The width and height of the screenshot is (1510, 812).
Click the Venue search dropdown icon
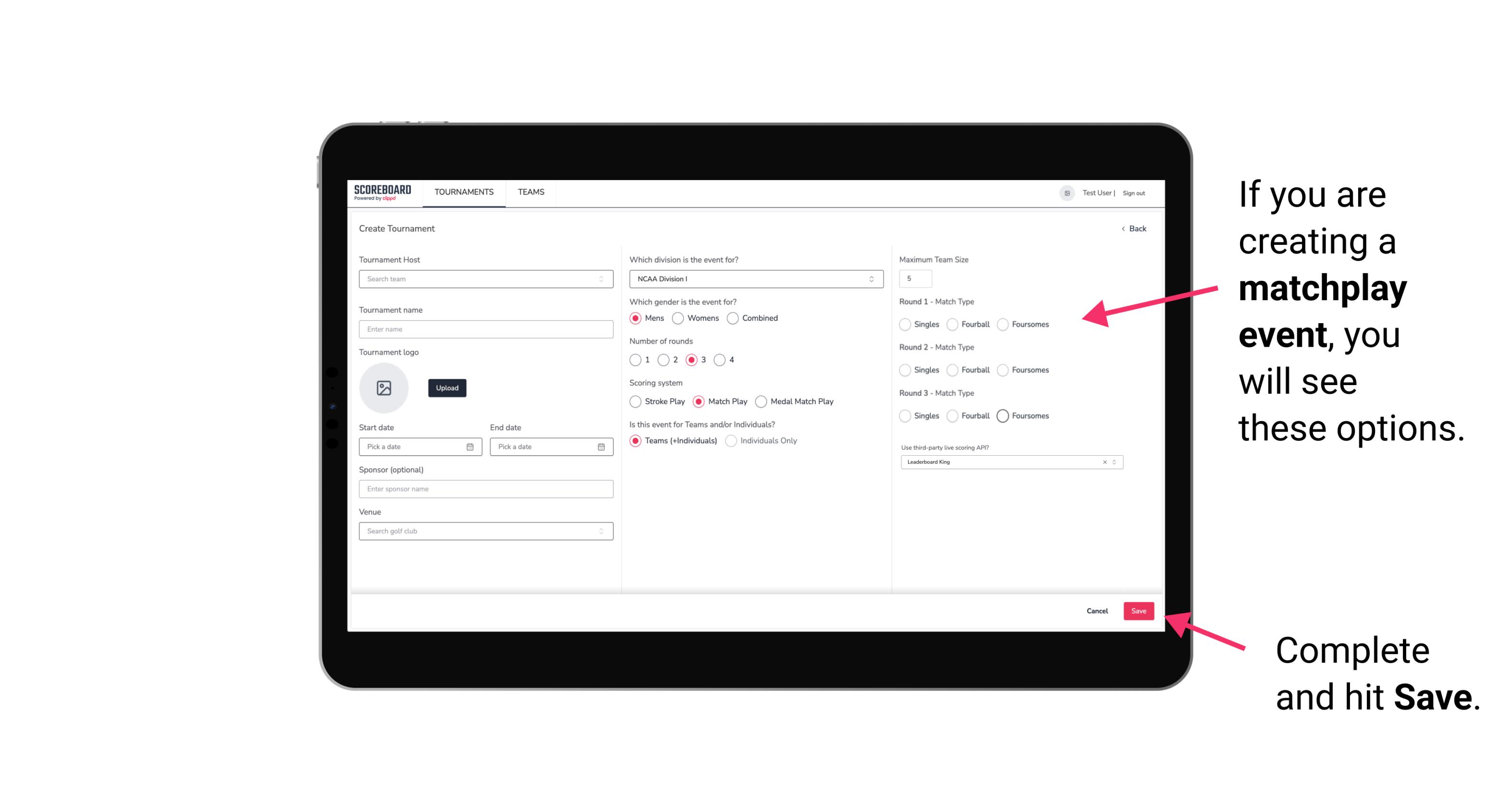601,531
